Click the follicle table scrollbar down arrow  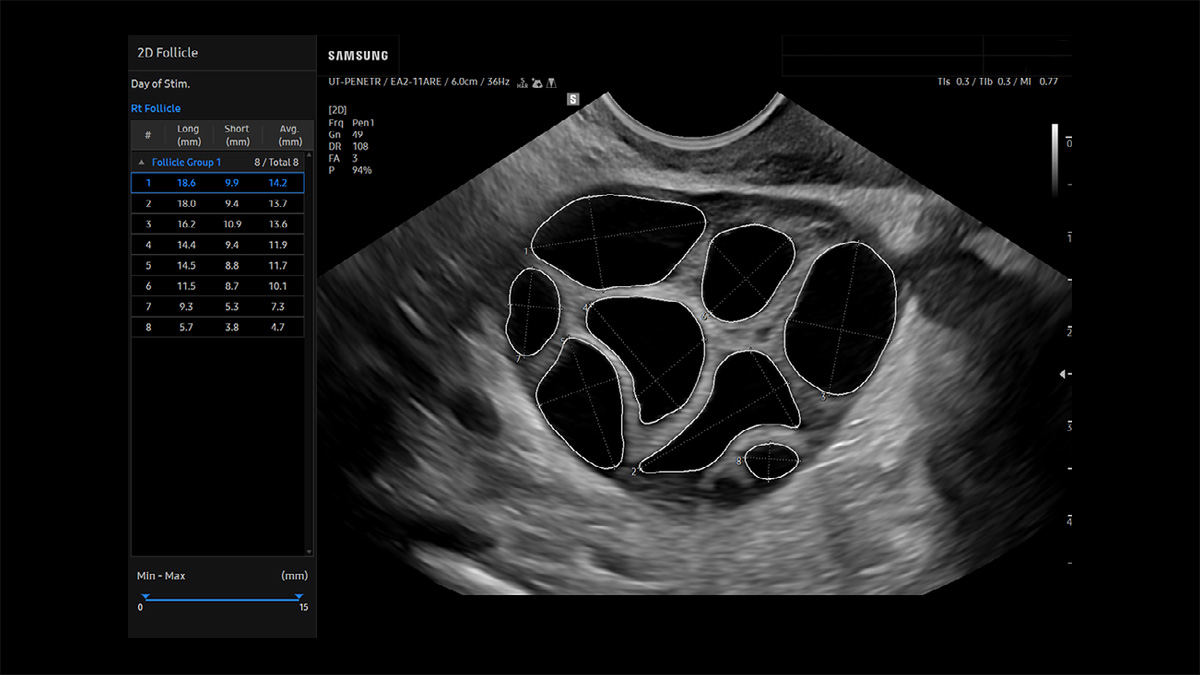click(x=308, y=551)
